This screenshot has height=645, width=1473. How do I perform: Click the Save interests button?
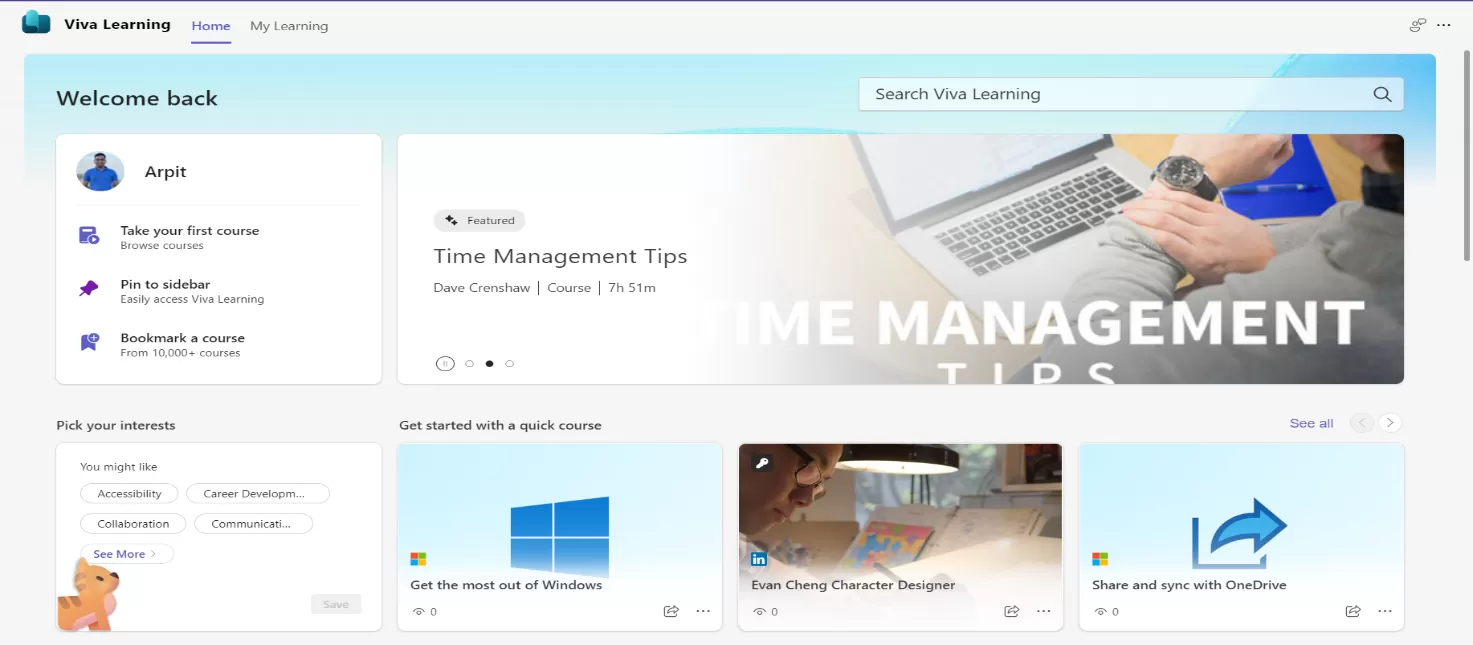pos(336,604)
